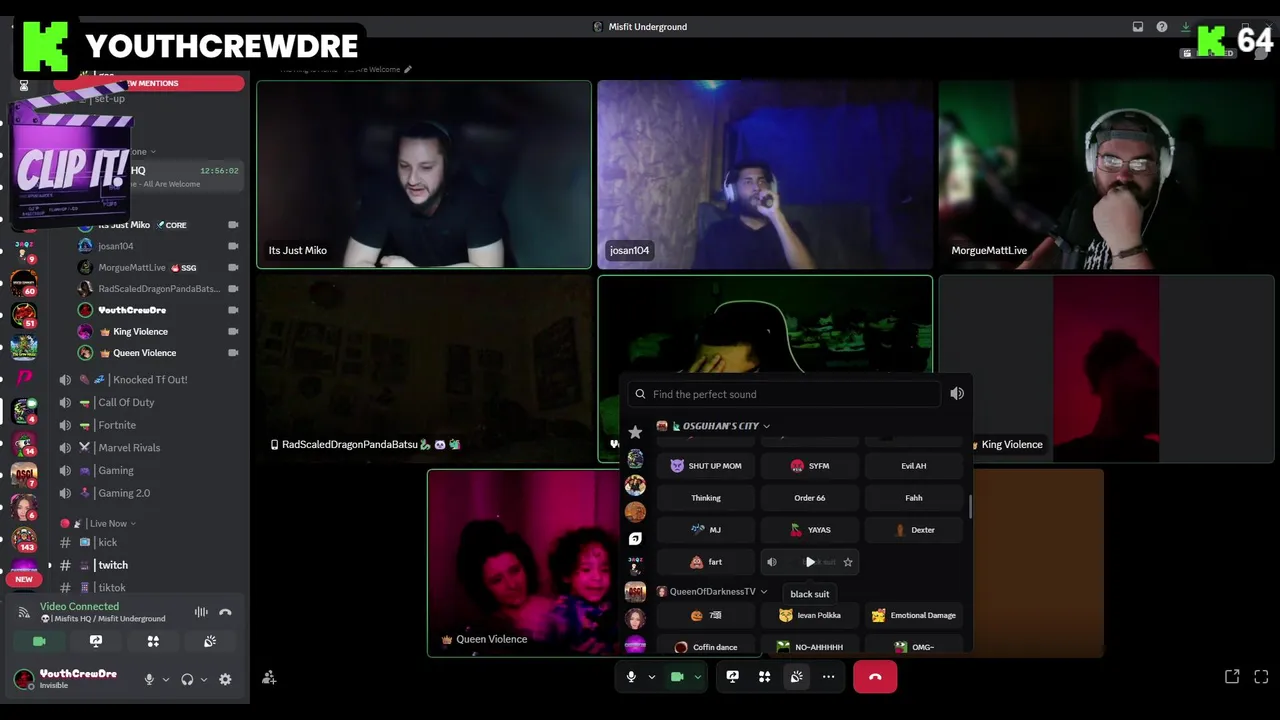The height and width of the screenshot is (720, 1280).
Task: Disconnect via Video Connected phone icon
Action: pyautogui.click(x=225, y=612)
